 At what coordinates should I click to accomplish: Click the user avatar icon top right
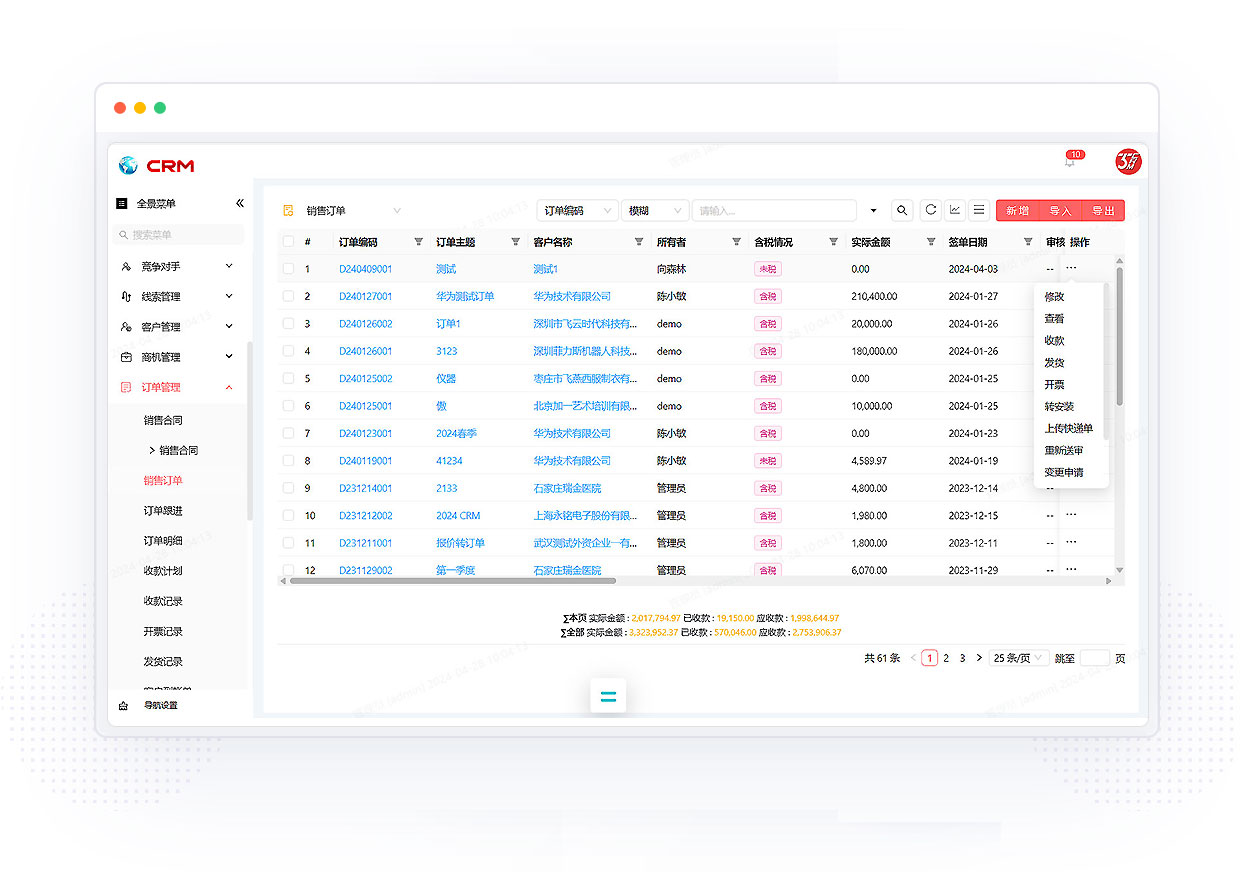[1128, 161]
